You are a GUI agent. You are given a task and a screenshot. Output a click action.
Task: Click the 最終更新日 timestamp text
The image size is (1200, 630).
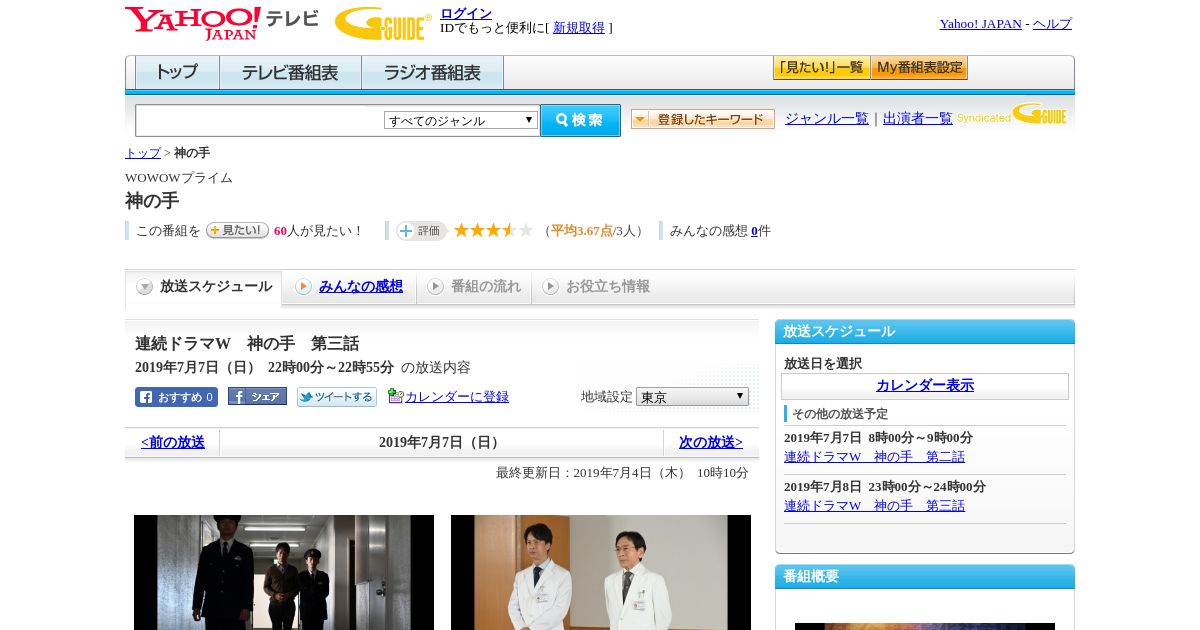pyautogui.click(x=622, y=473)
